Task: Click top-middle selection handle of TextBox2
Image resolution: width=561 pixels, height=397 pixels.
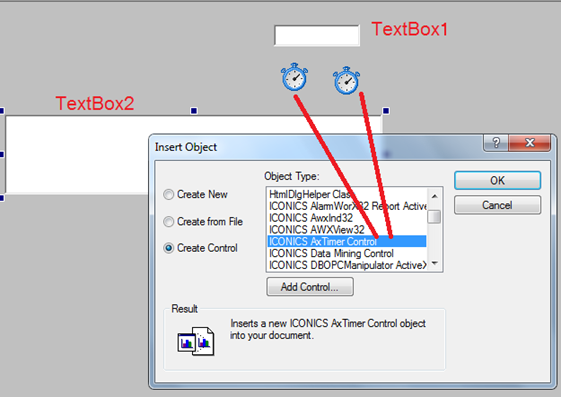Action: [x=194, y=111]
